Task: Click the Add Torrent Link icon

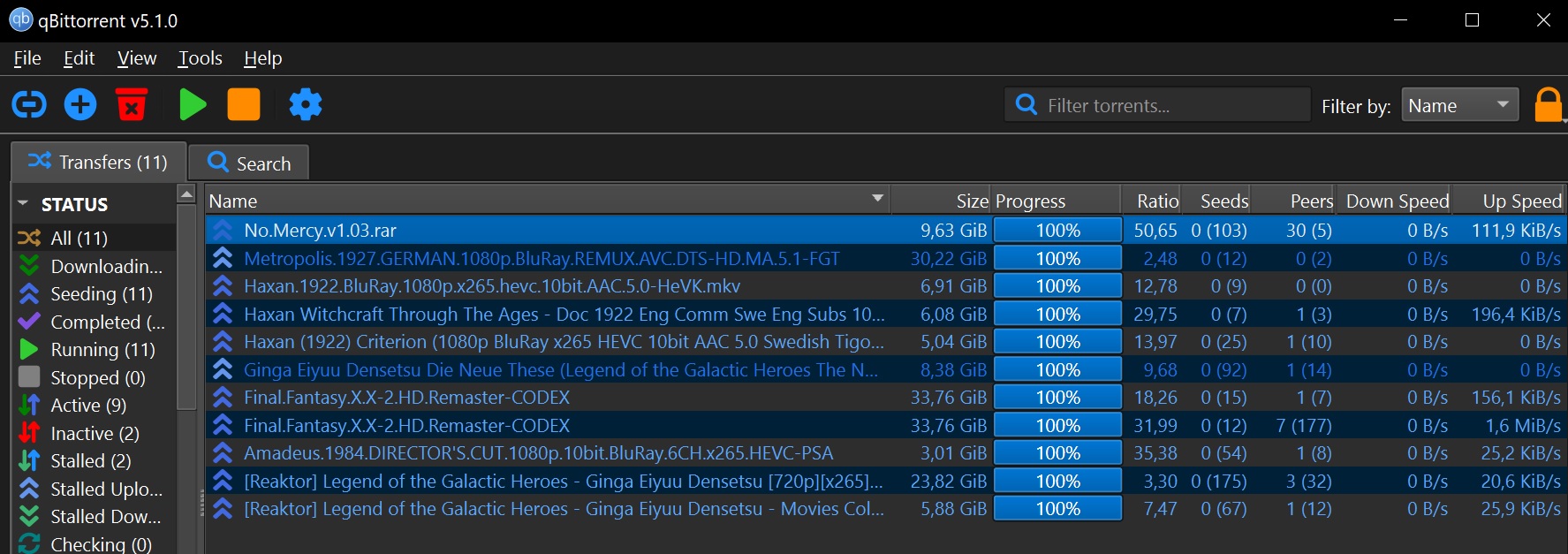Action: click(x=29, y=105)
